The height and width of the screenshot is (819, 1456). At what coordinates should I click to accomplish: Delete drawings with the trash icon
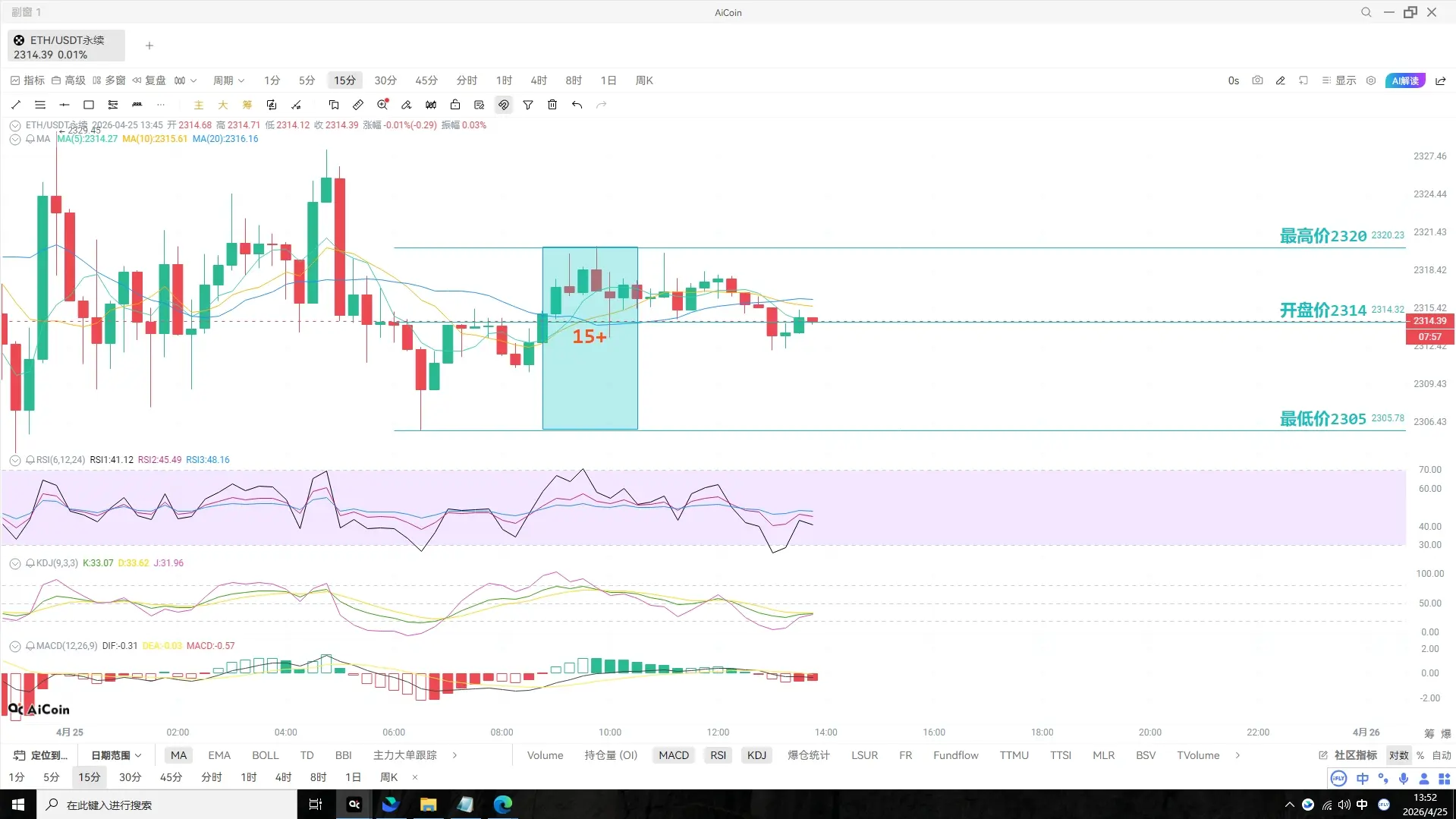click(x=552, y=105)
